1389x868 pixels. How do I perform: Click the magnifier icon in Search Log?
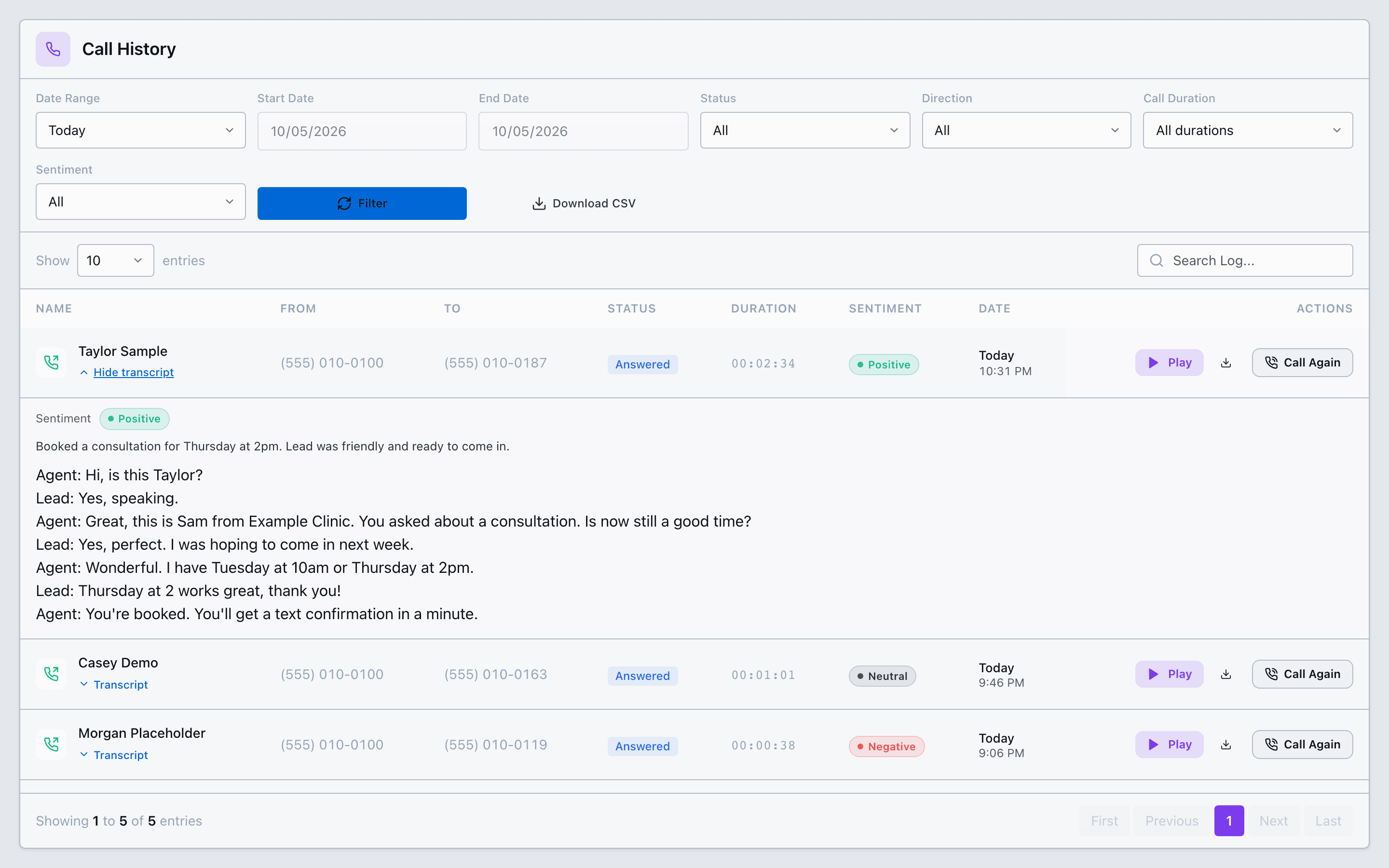[x=1157, y=260]
